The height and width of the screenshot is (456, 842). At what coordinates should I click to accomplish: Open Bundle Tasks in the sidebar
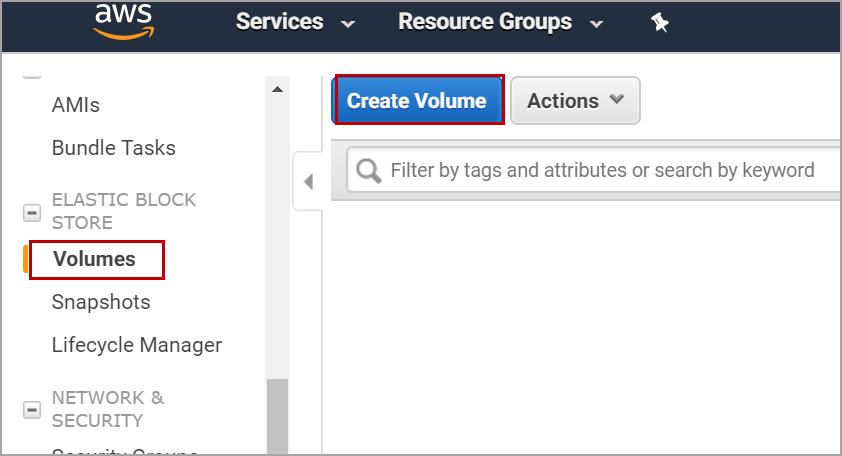click(x=113, y=148)
